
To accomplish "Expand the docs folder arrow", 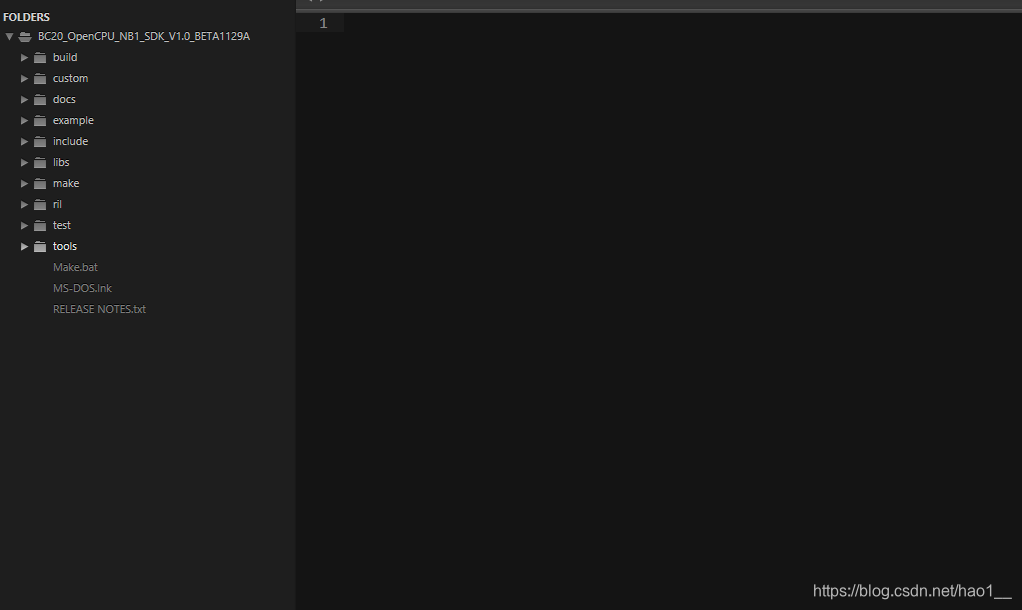I will (24, 99).
